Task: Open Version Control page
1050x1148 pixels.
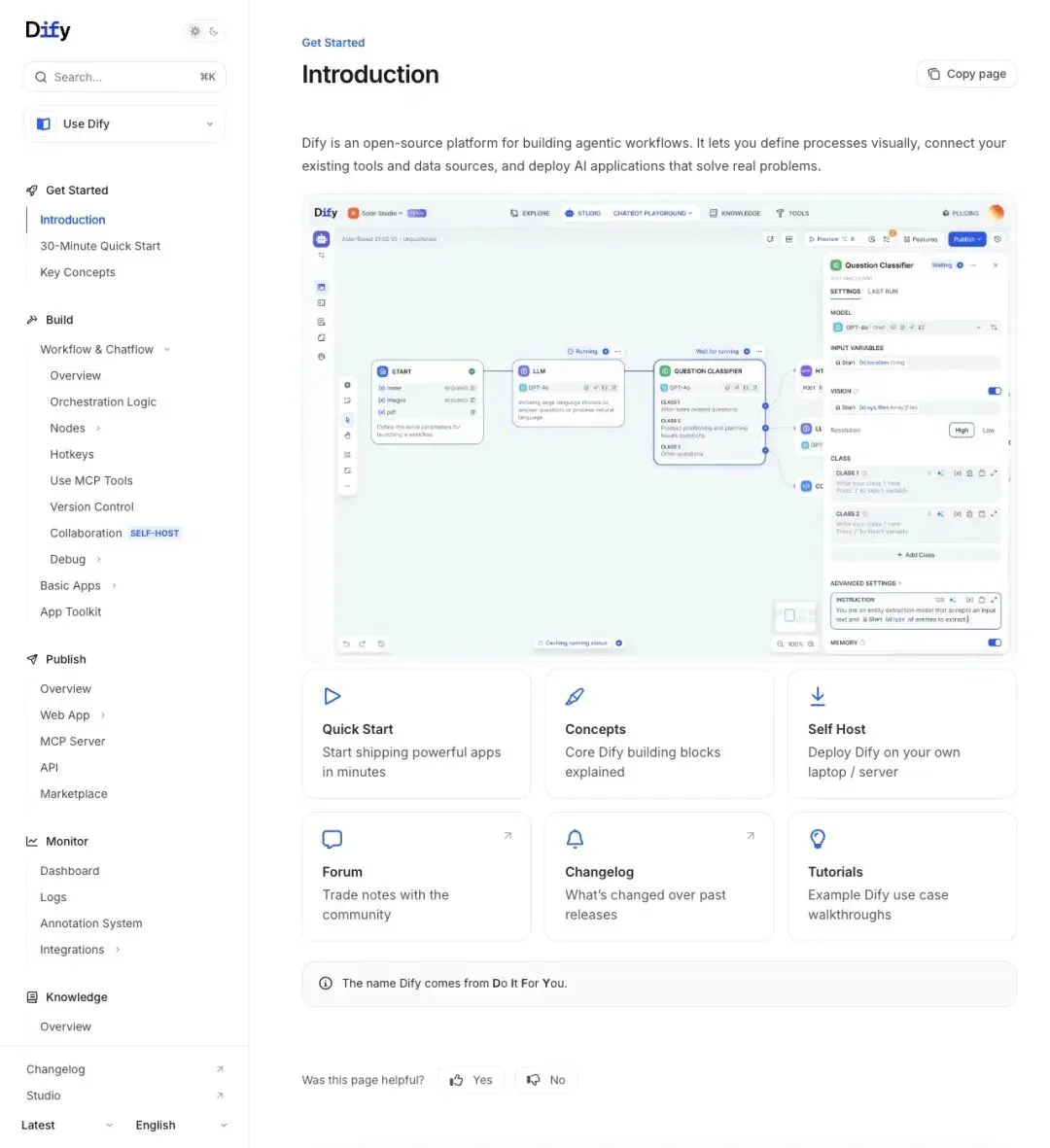Action: click(91, 506)
